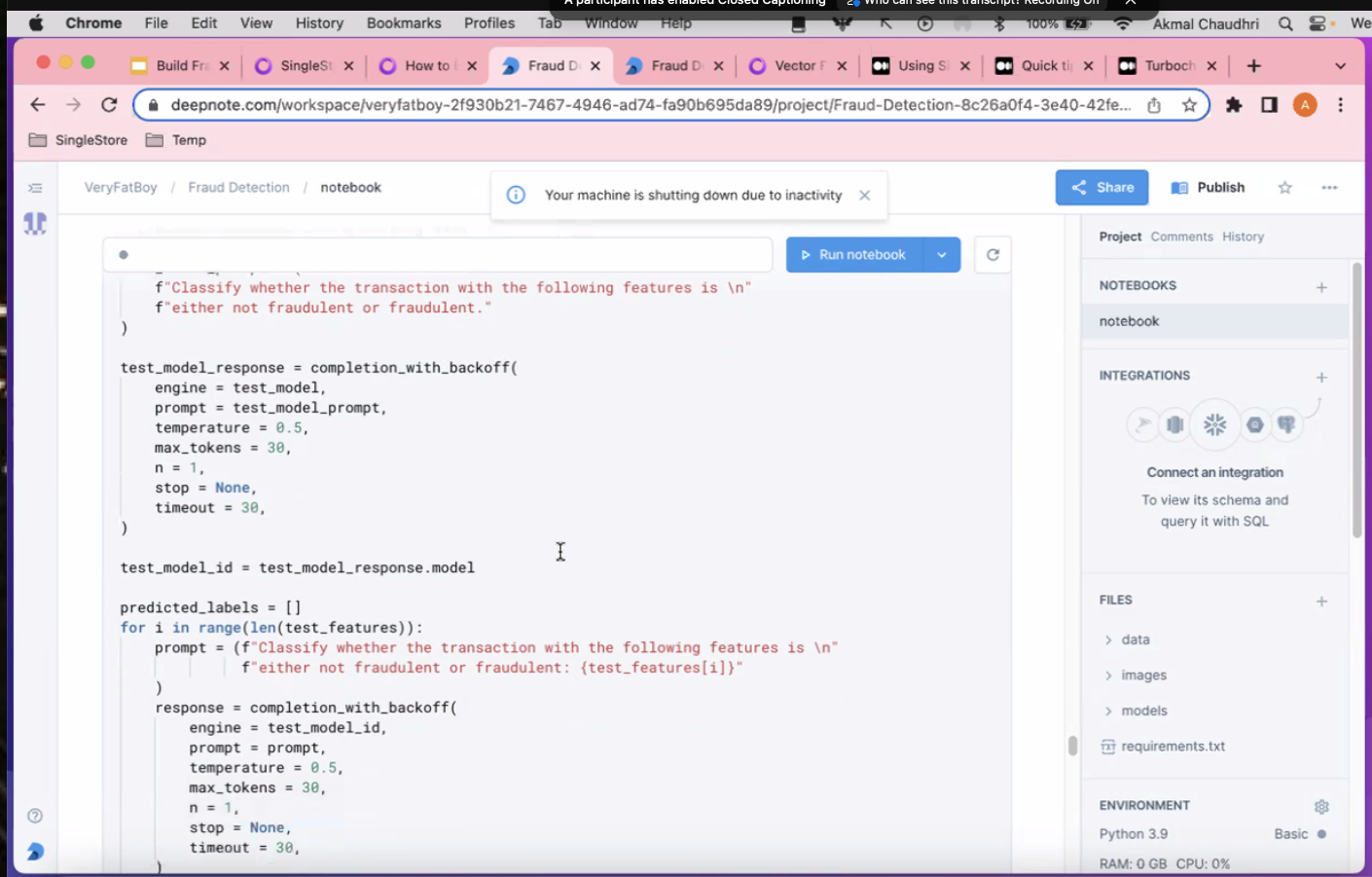Star the project as favorite
The width and height of the screenshot is (1372, 877).
[1284, 188]
